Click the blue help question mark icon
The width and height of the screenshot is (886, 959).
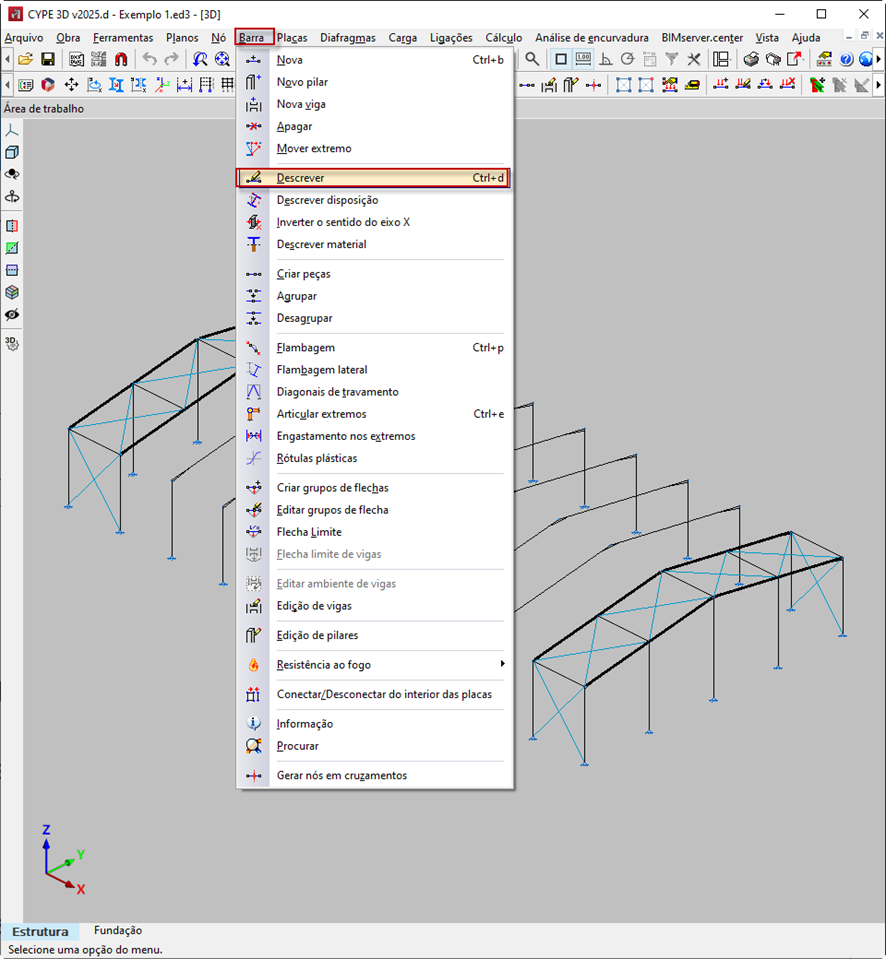[x=846, y=59]
